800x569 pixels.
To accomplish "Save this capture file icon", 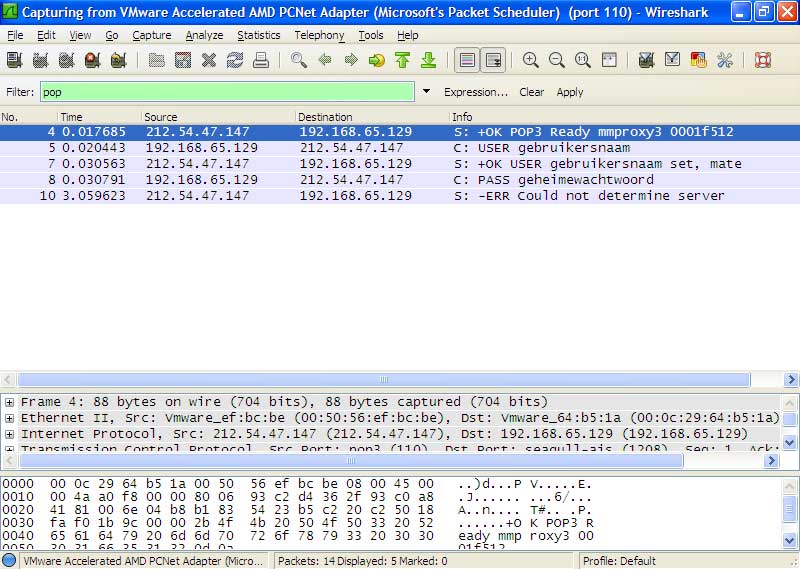I will point(183,60).
